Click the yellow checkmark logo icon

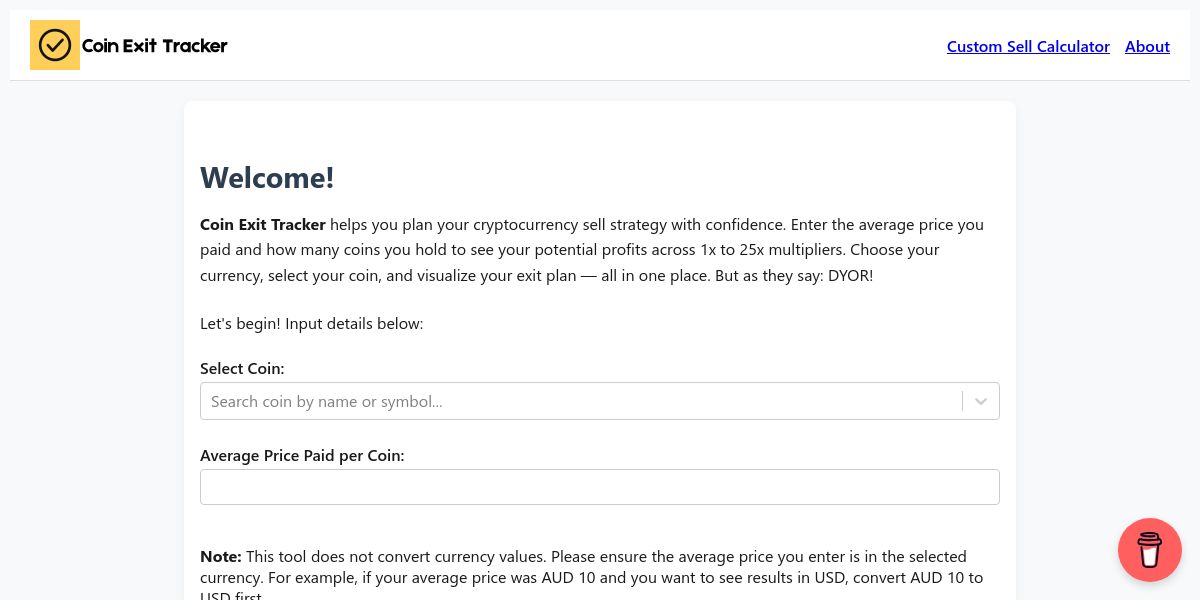[55, 45]
